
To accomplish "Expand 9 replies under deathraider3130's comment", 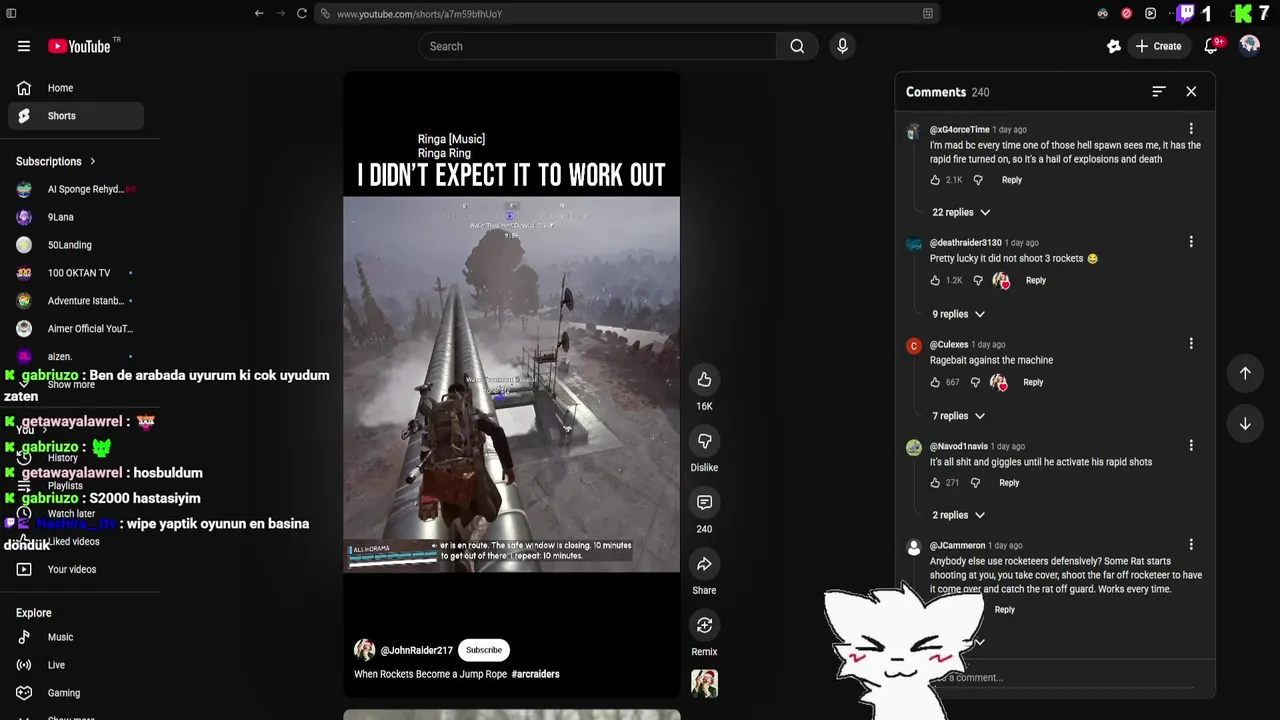I will (959, 314).
